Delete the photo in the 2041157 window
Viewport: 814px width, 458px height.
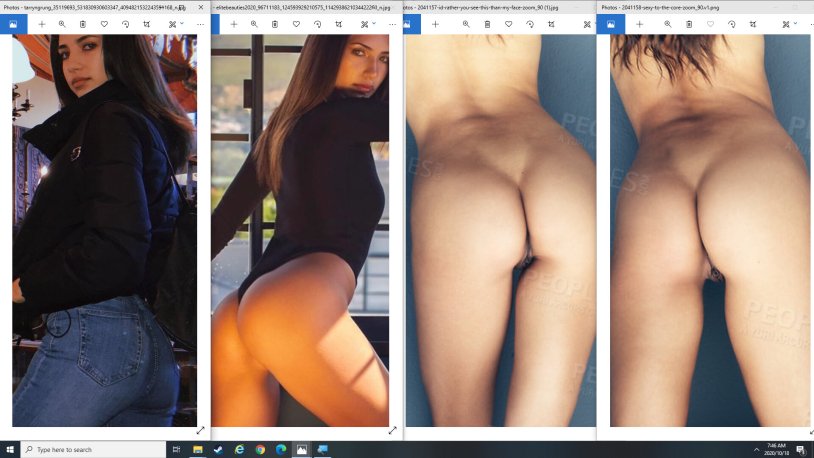(x=487, y=24)
